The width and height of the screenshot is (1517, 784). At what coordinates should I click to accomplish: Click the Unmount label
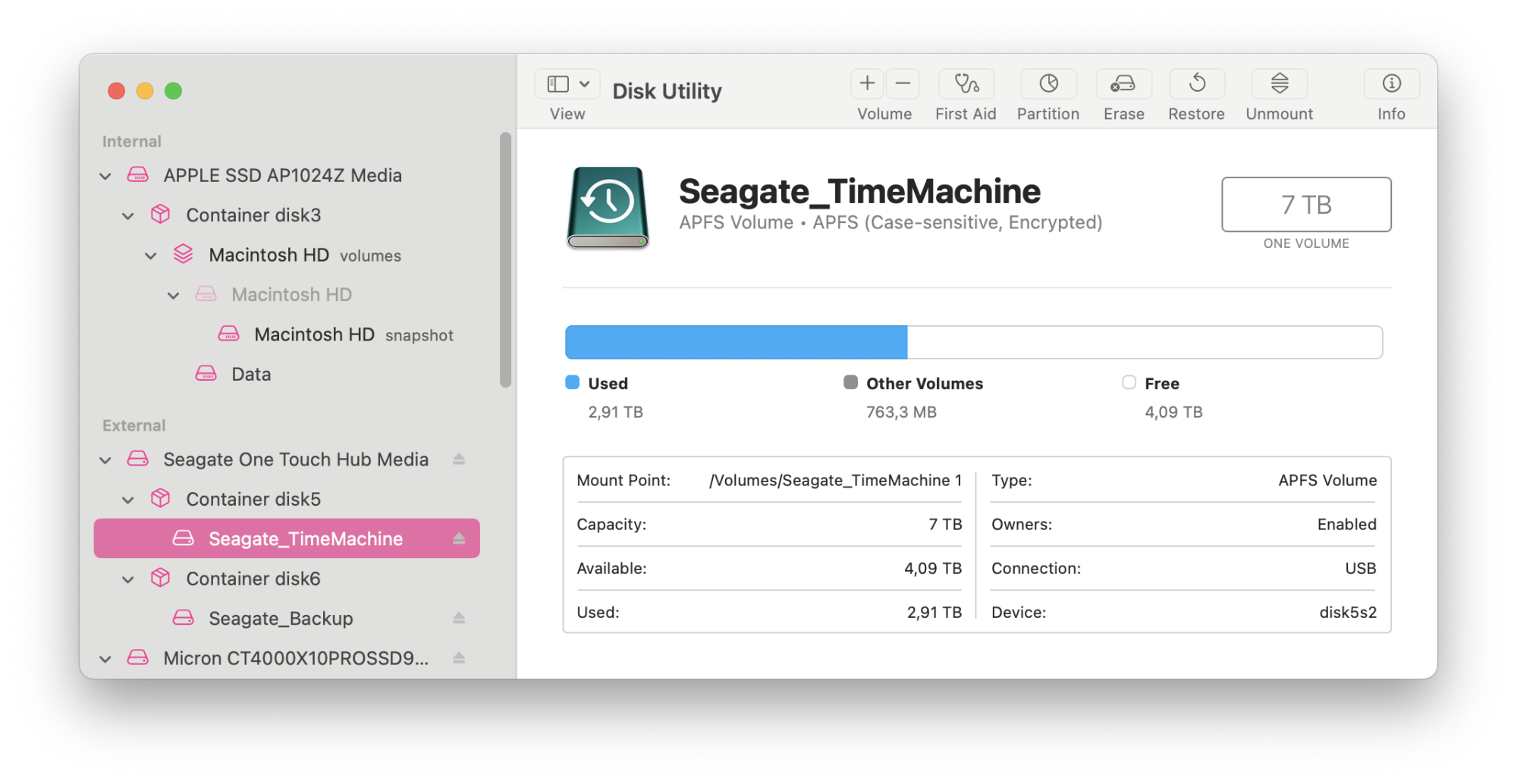1280,114
